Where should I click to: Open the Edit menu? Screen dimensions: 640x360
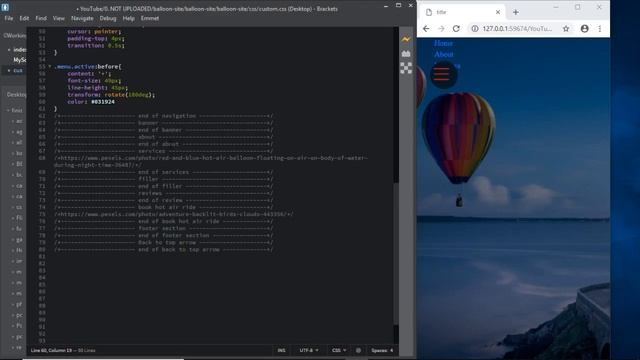(24, 18)
